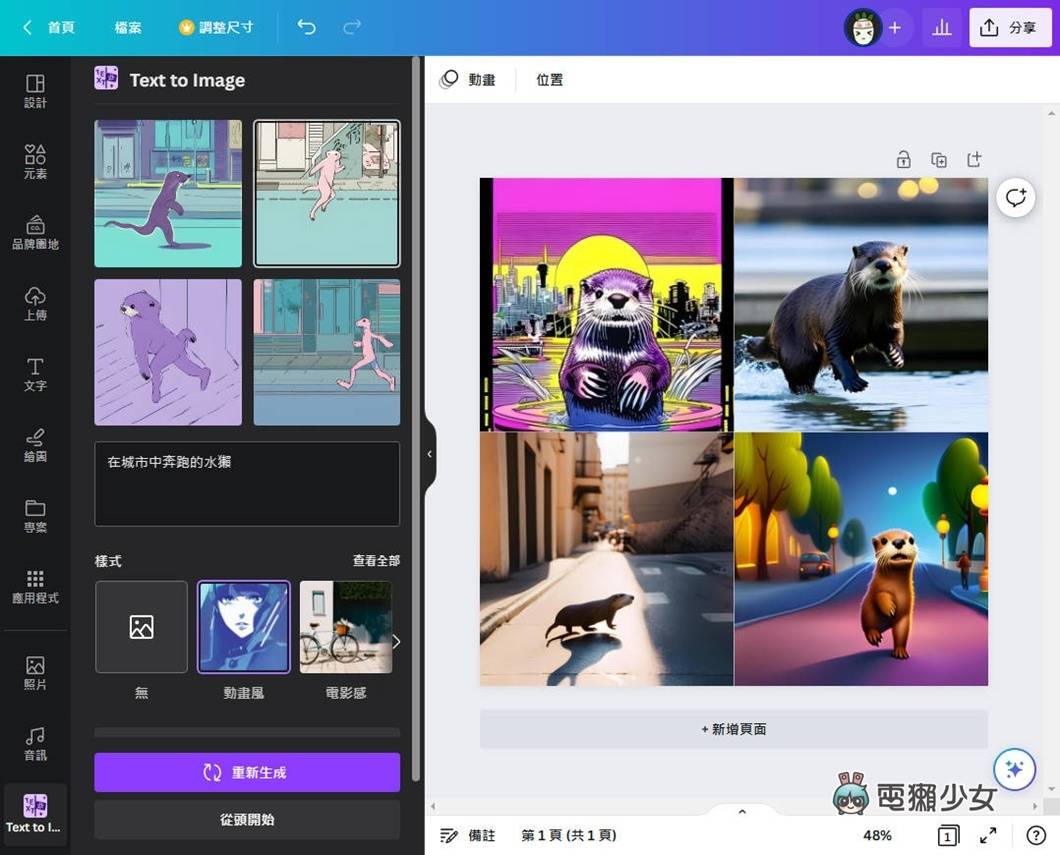Select the 無 style option
Image resolution: width=1060 pixels, height=855 pixels.
click(x=140, y=627)
